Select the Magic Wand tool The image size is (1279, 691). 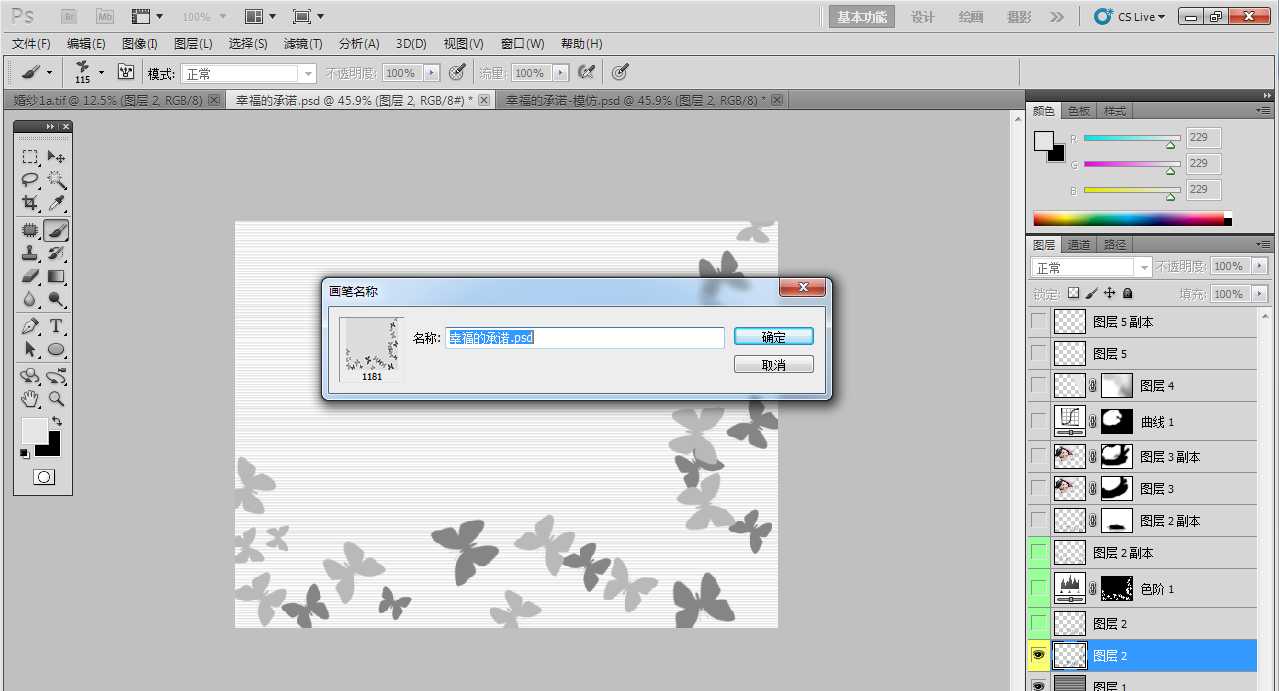click(x=57, y=180)
